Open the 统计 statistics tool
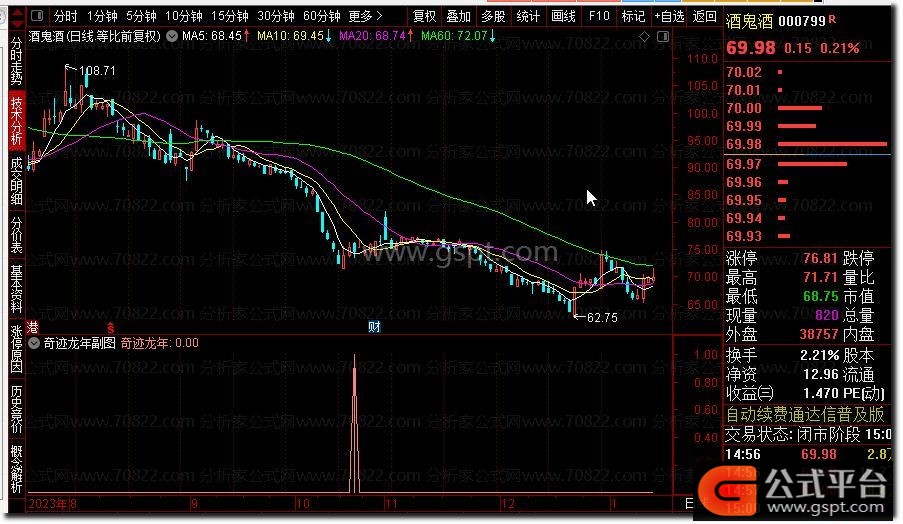 528,16
